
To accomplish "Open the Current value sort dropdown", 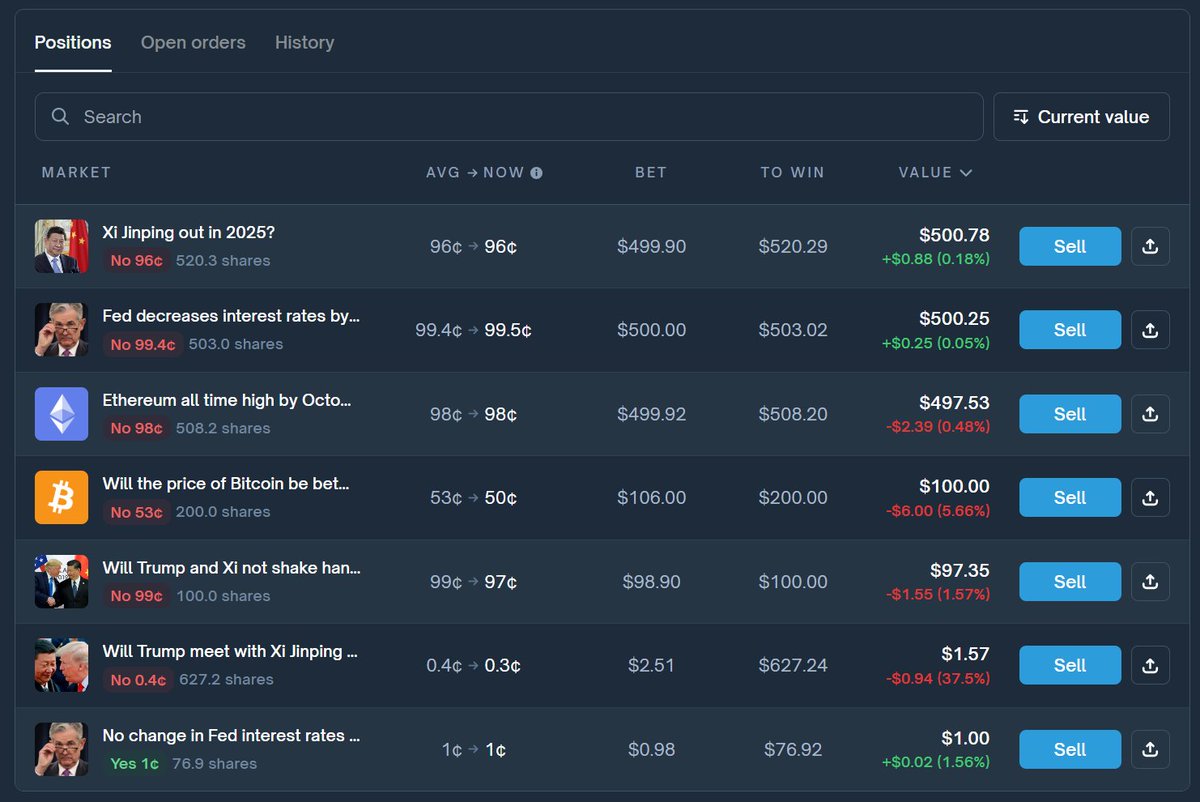I will coord(1081,117).
